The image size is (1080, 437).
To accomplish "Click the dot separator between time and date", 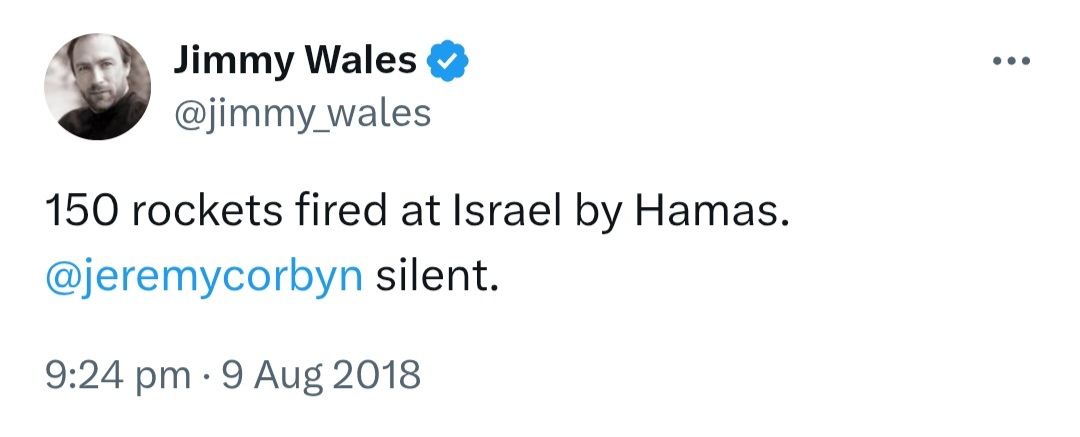I will [x=208, y=376].
